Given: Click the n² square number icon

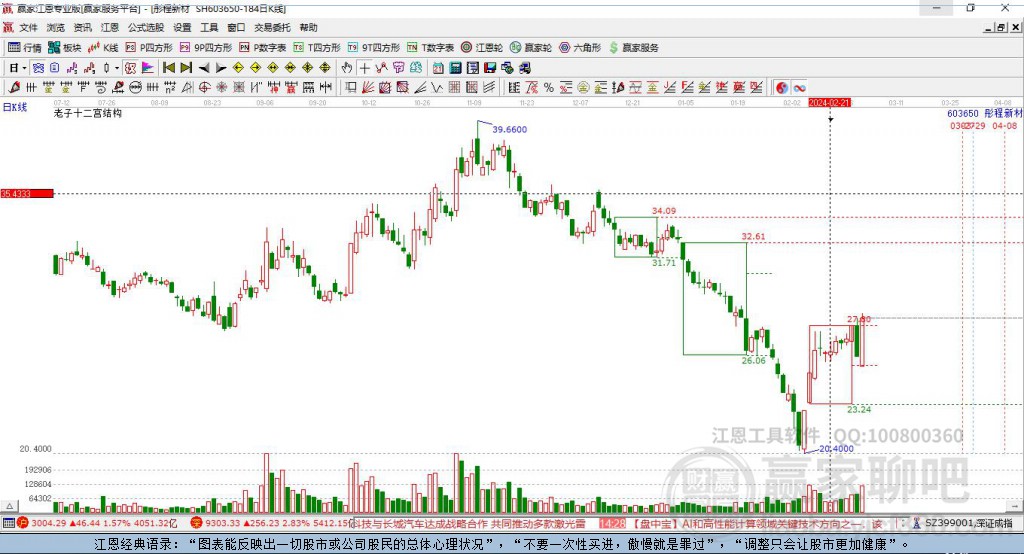Looking at the screenshot, I should click(x=170, y=88).
